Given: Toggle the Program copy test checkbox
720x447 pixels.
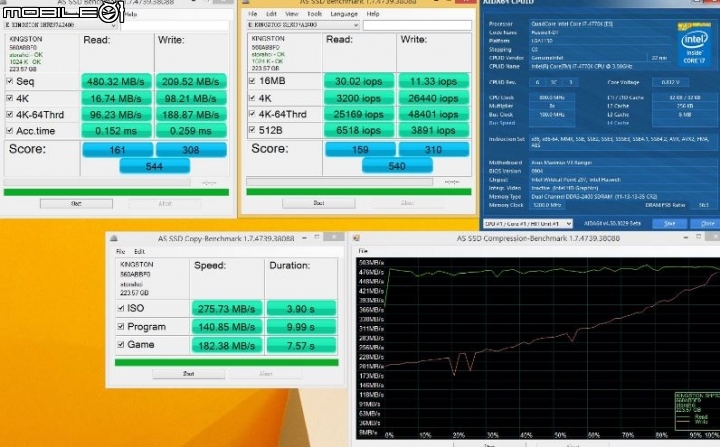Looking at the screenshot, I should [x=121, y=327].
